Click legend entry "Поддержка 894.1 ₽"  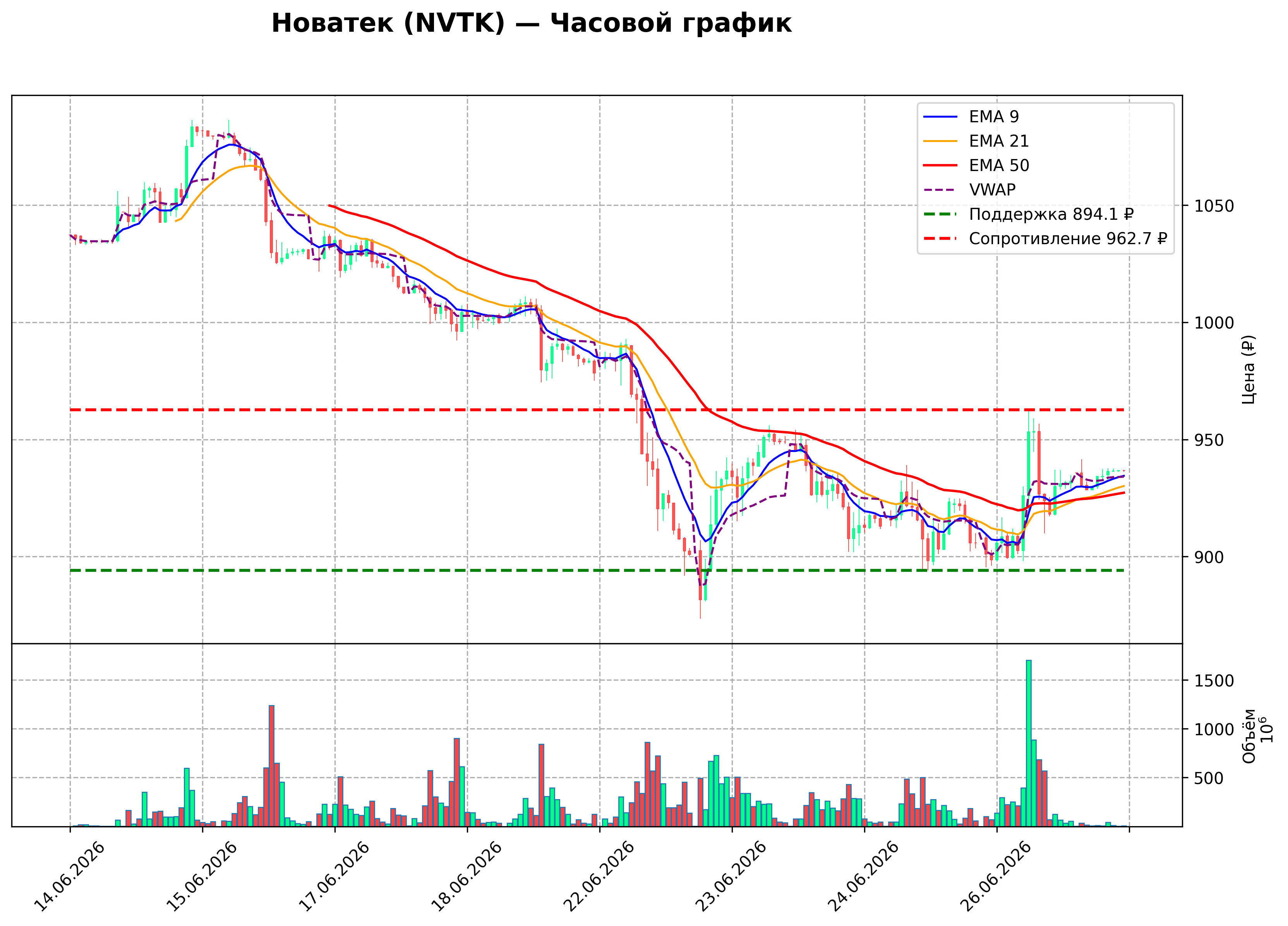tap(1051, 214)
